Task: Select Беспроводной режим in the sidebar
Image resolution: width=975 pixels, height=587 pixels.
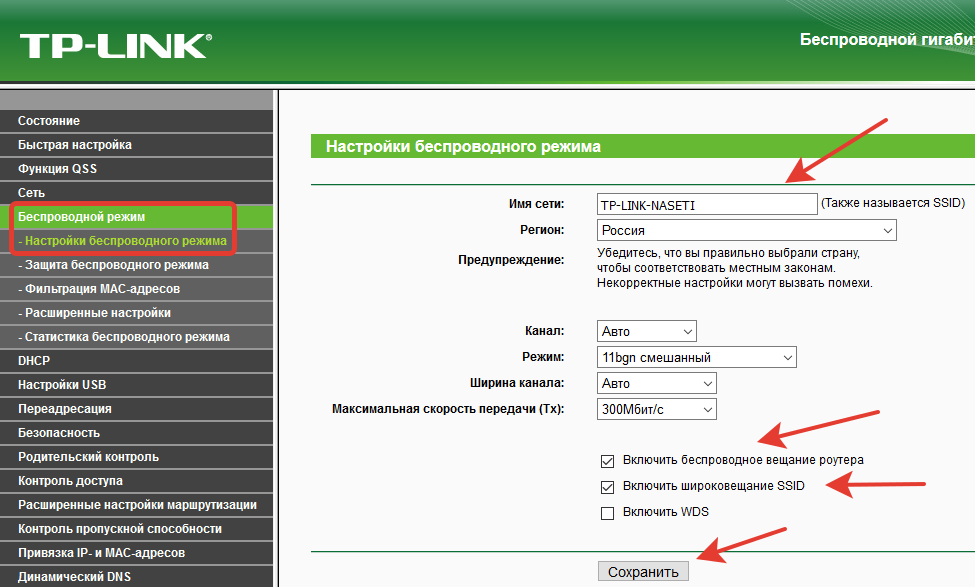Action: [136, 217]
